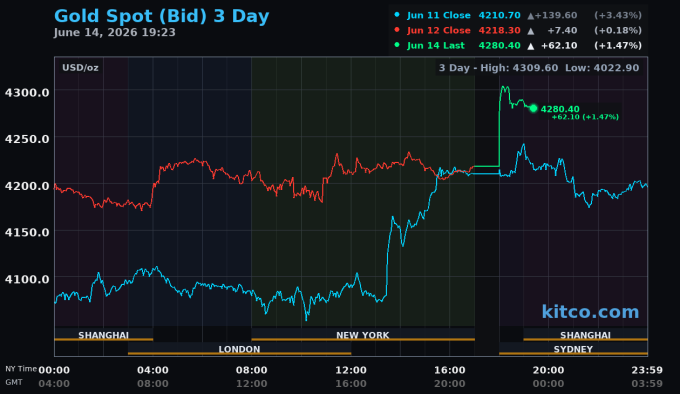Click the "+139.60" change value

(x=556, y=15)
